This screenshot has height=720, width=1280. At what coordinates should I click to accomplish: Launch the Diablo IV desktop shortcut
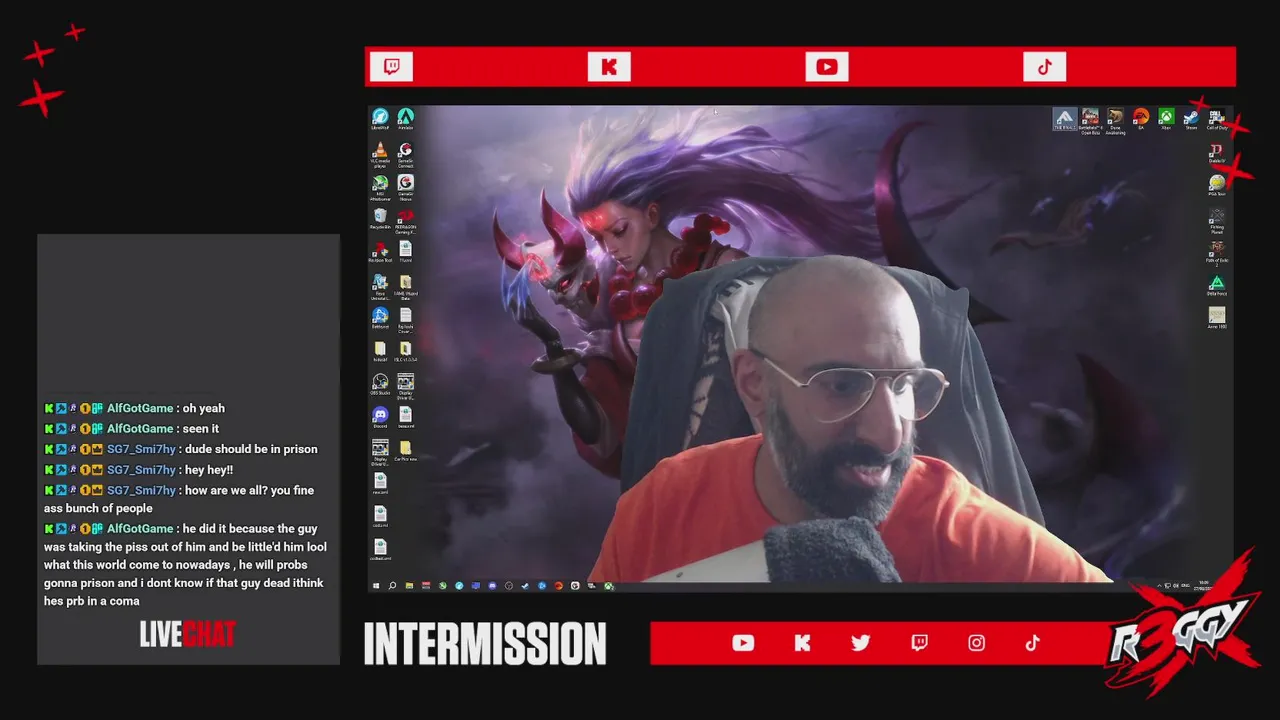1217,153
